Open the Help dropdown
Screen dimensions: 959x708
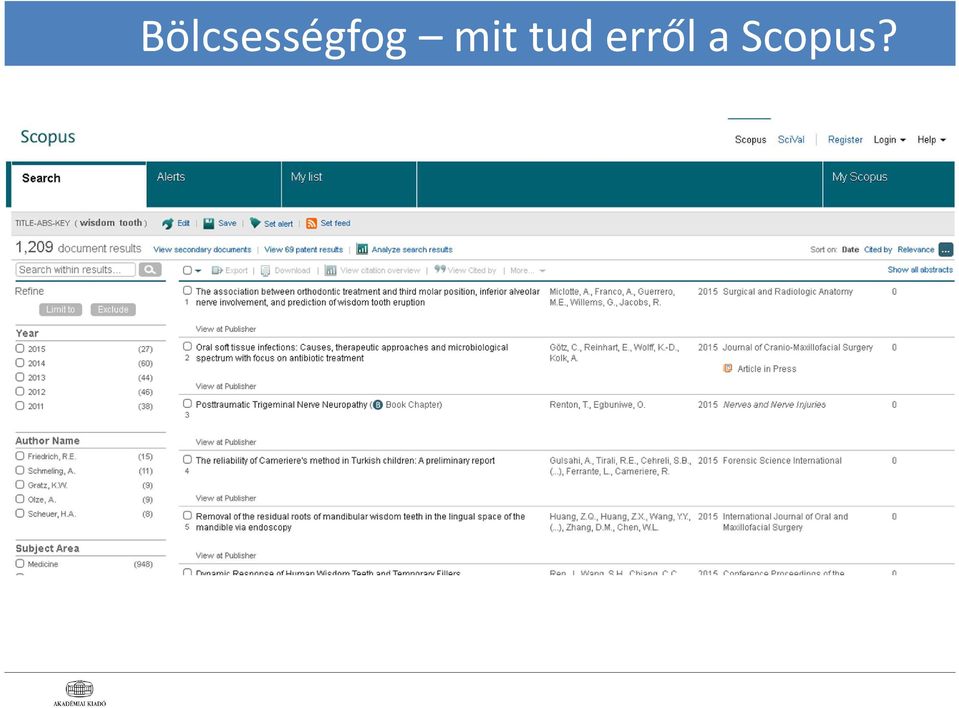pos(931,139)
